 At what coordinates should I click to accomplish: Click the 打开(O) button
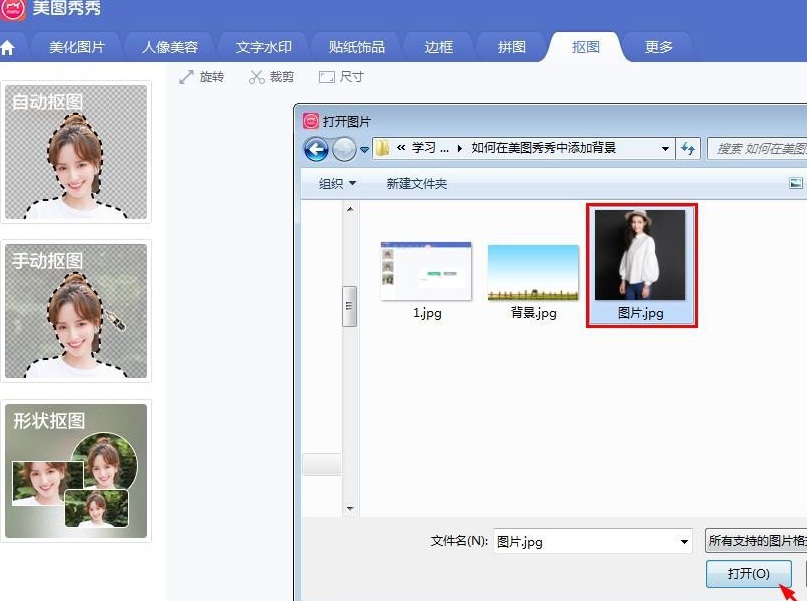[x=748, y=574]
